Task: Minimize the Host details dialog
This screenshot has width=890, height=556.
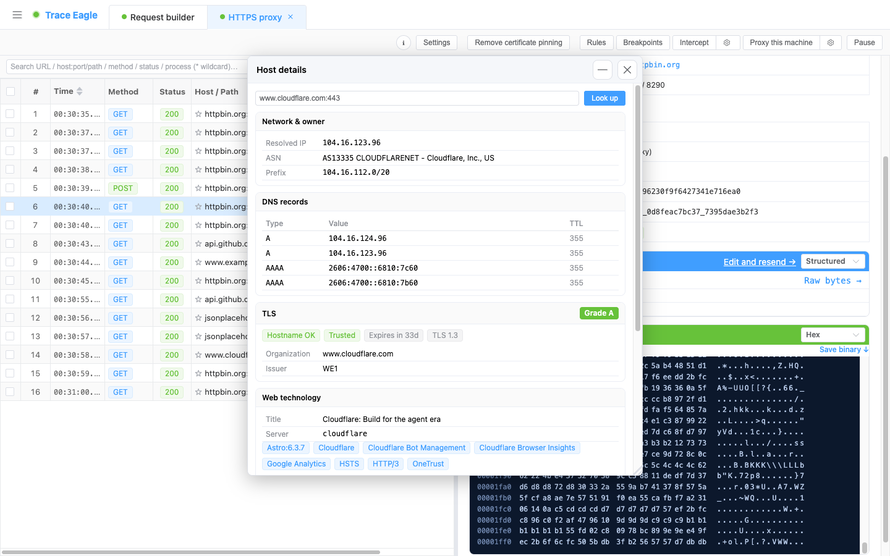Action: (602, 70)
